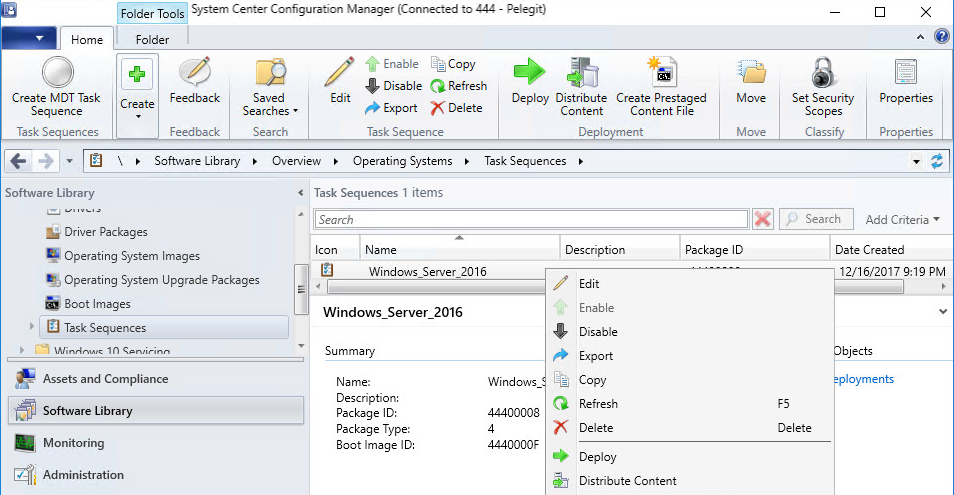Go back with the navigation arrow
This screenshot has height=495, width=954.
(18, 161)
